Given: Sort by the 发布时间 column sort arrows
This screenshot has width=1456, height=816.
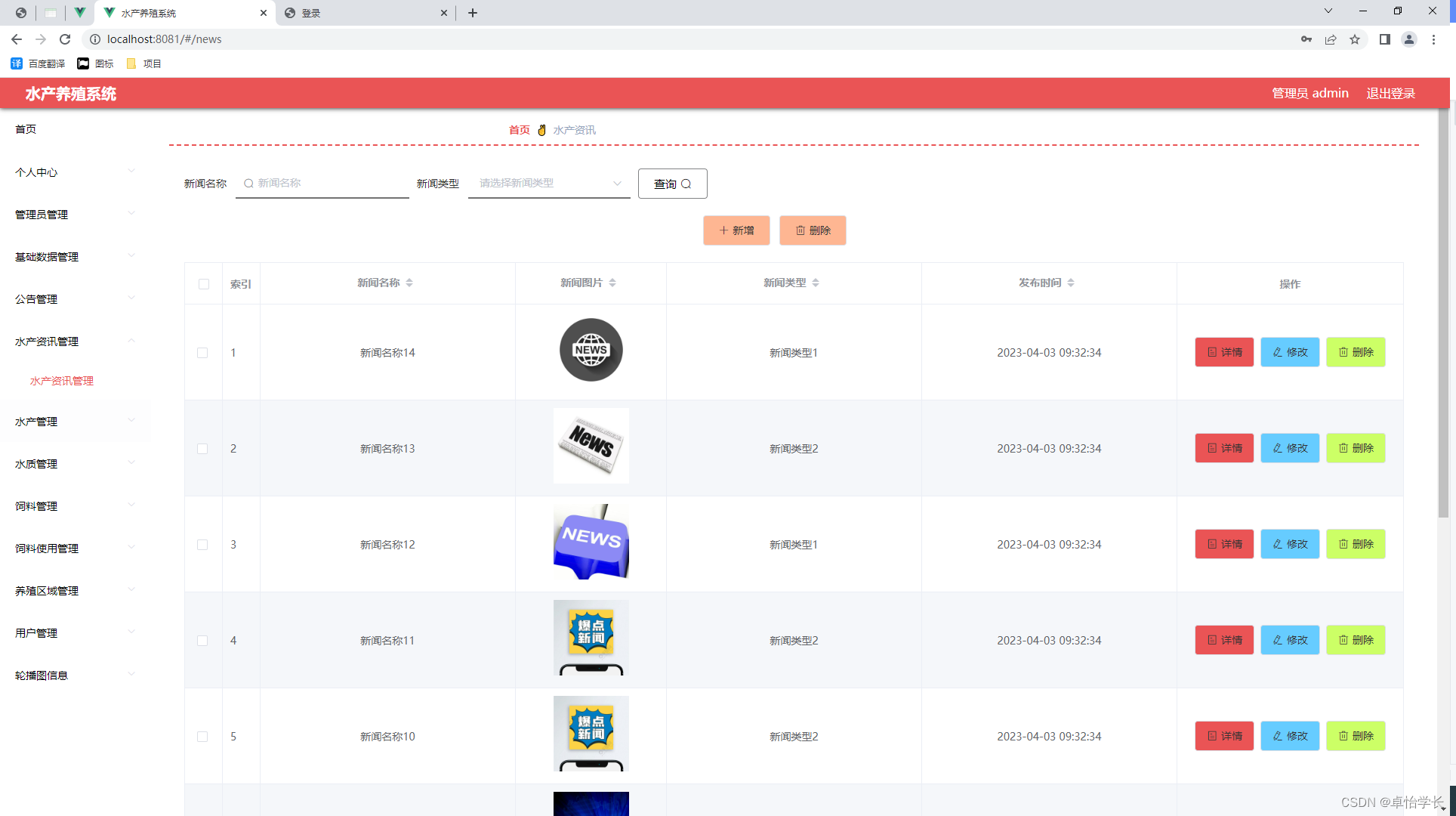Looking at the screenshot, I should [1071, 283].
